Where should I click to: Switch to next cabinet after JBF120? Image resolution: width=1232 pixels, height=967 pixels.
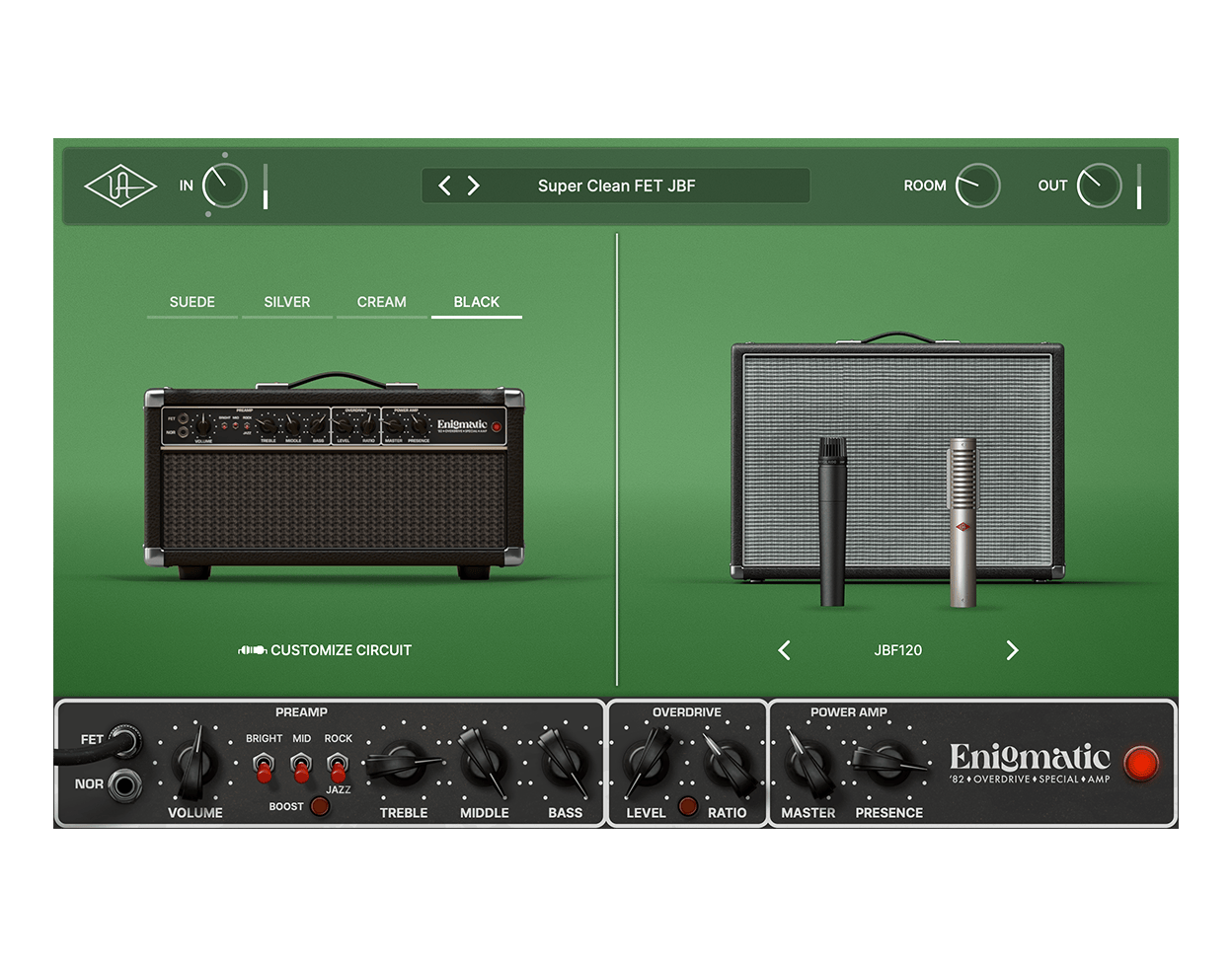coord(1012,650)
